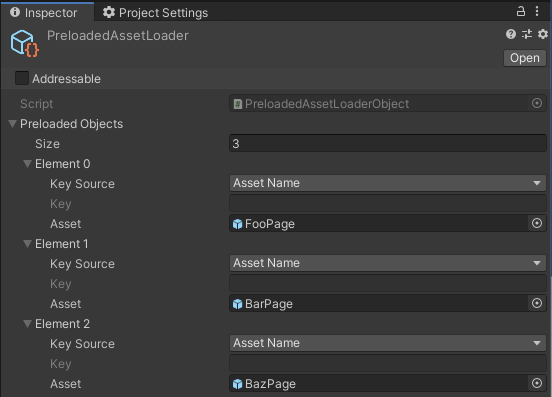
Task: Click Element 1's Asset label
Action: [66, 304]
